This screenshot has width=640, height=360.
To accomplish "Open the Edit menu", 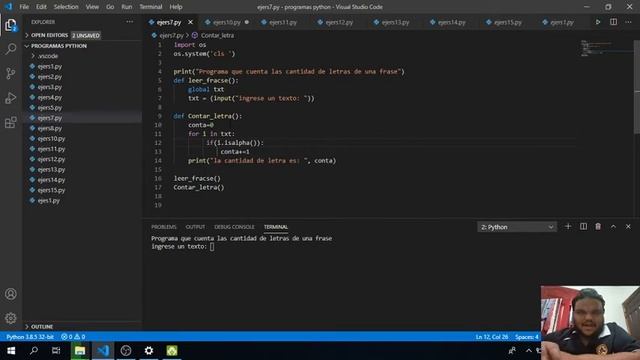I will point(41,7).
